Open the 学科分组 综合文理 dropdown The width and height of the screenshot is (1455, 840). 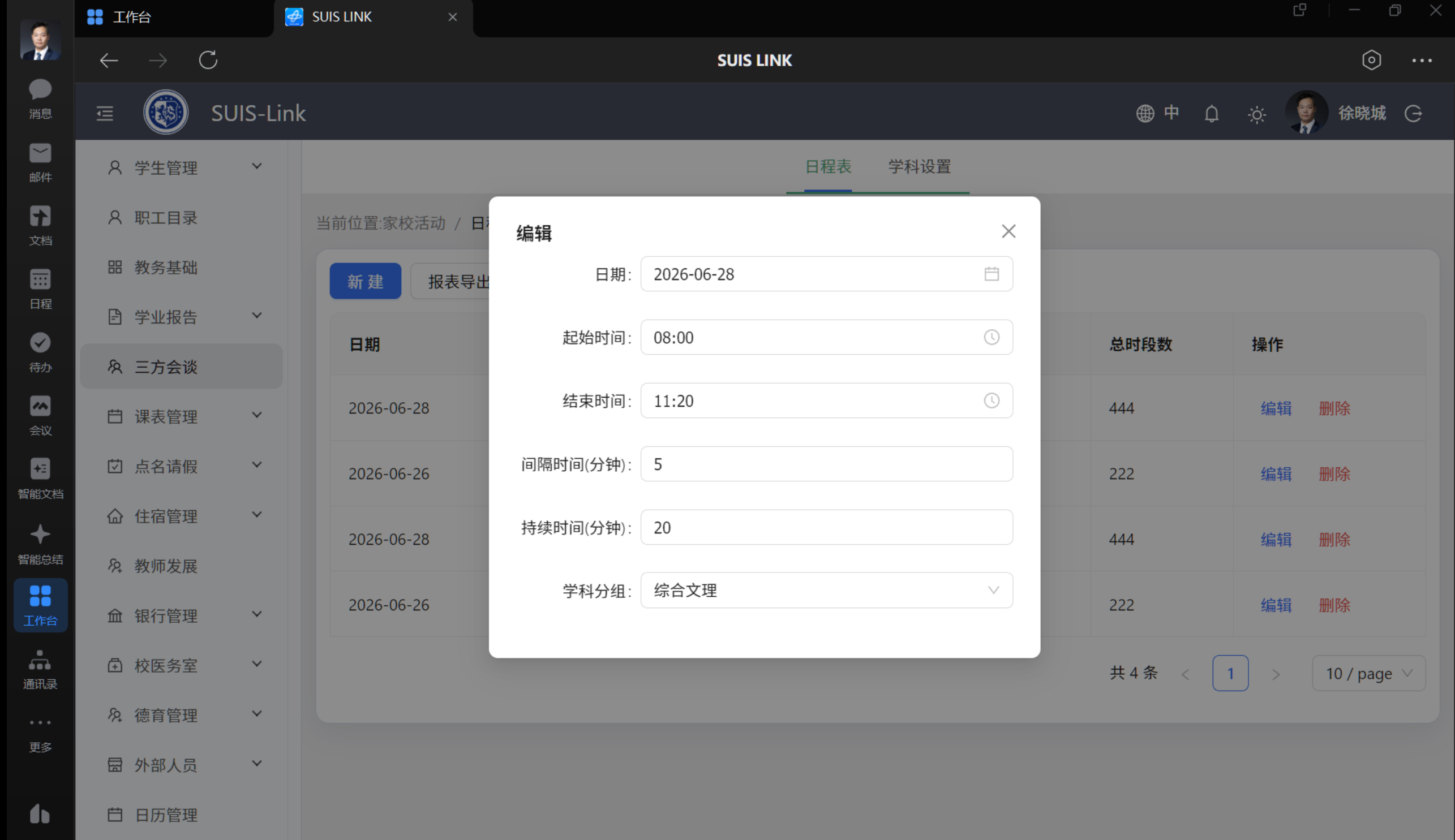click(x=826, y=590)
